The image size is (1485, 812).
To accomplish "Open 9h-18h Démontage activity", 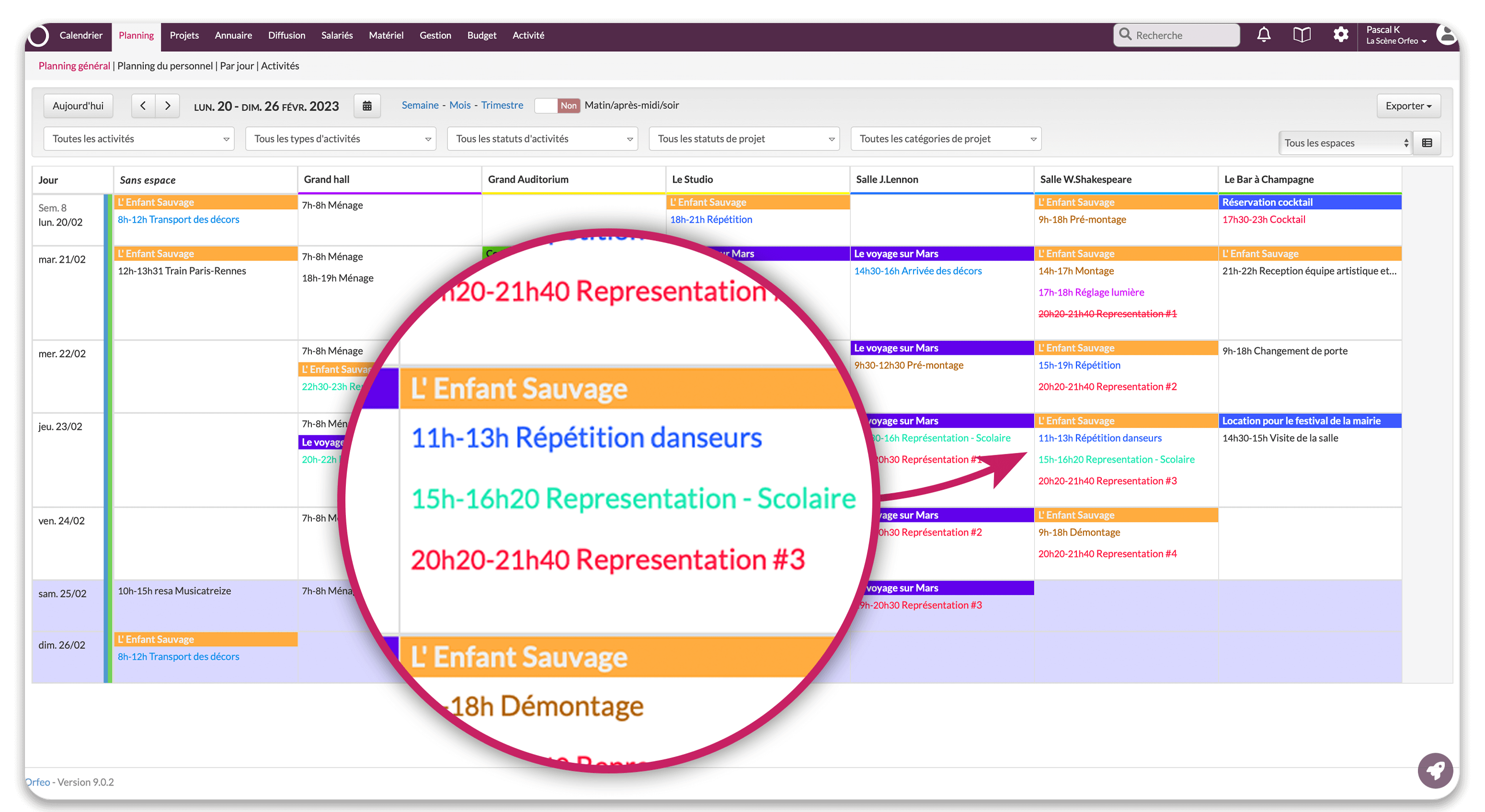I will [x=1079, y=532].
